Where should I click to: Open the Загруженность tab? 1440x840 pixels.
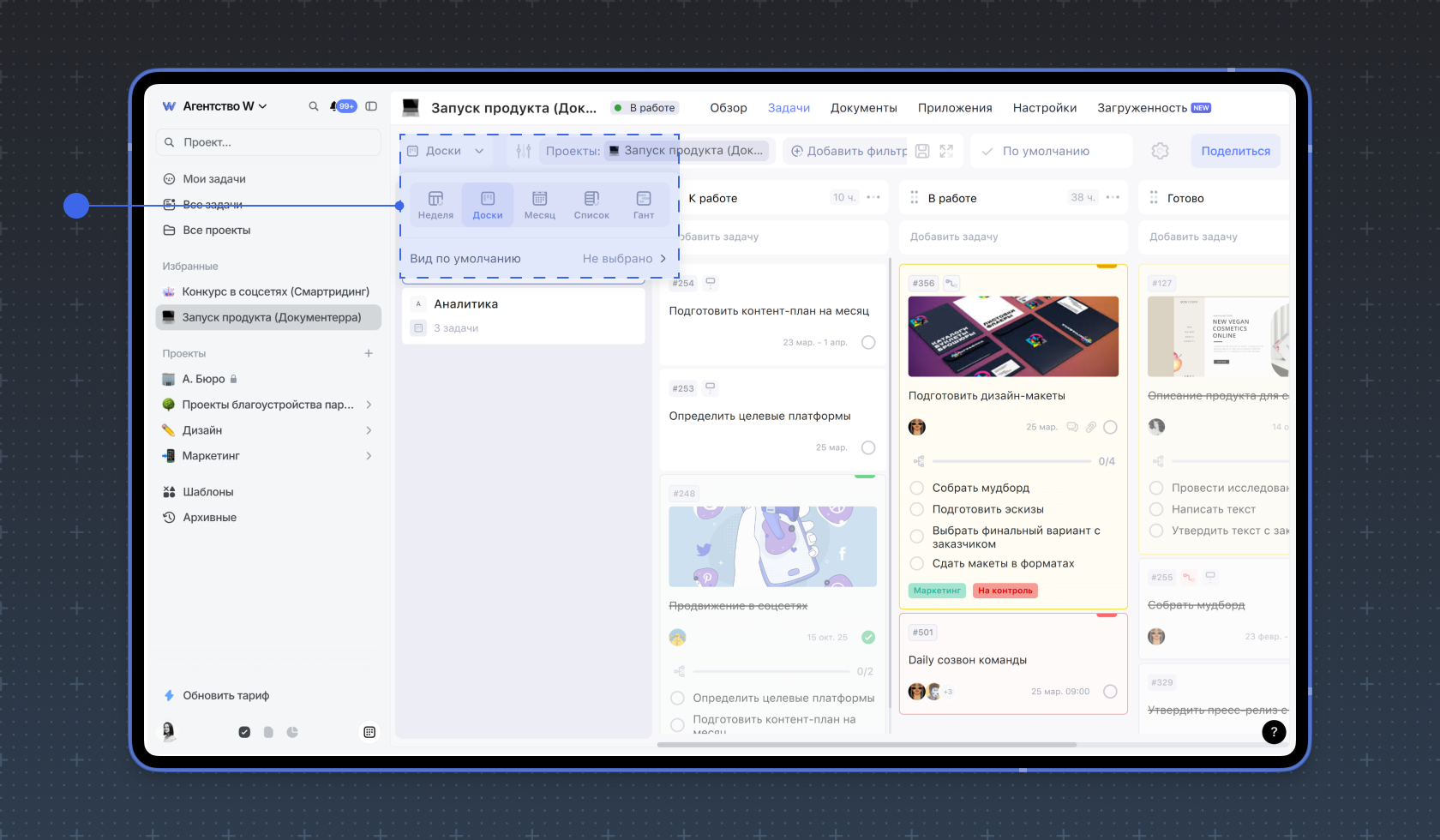pos(1142,108)
